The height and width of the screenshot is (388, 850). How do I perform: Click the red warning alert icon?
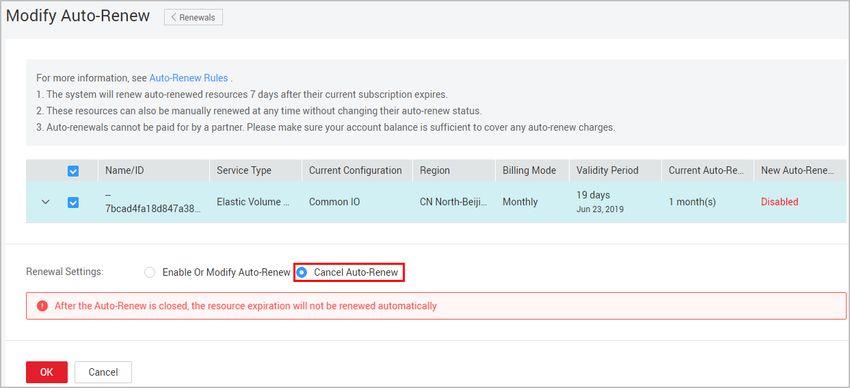tap(42, 306)
